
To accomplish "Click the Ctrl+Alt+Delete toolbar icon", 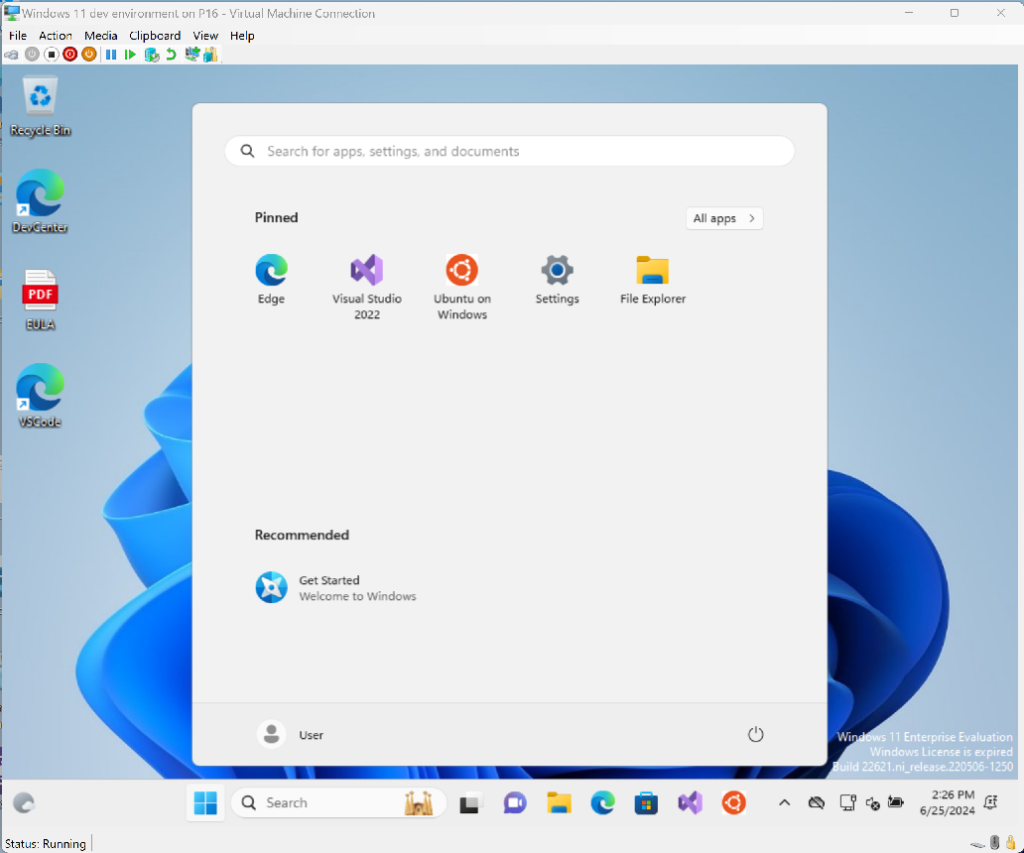I will pos(10,54).
